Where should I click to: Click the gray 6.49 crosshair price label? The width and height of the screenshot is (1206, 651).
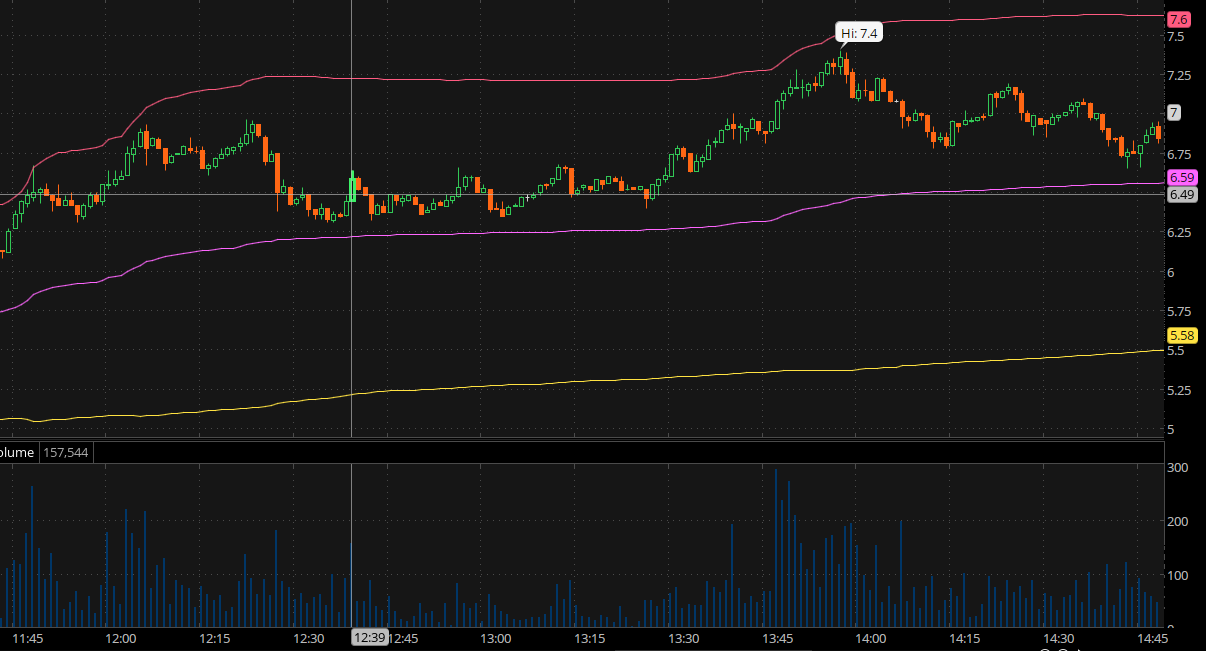point(1182,194)
